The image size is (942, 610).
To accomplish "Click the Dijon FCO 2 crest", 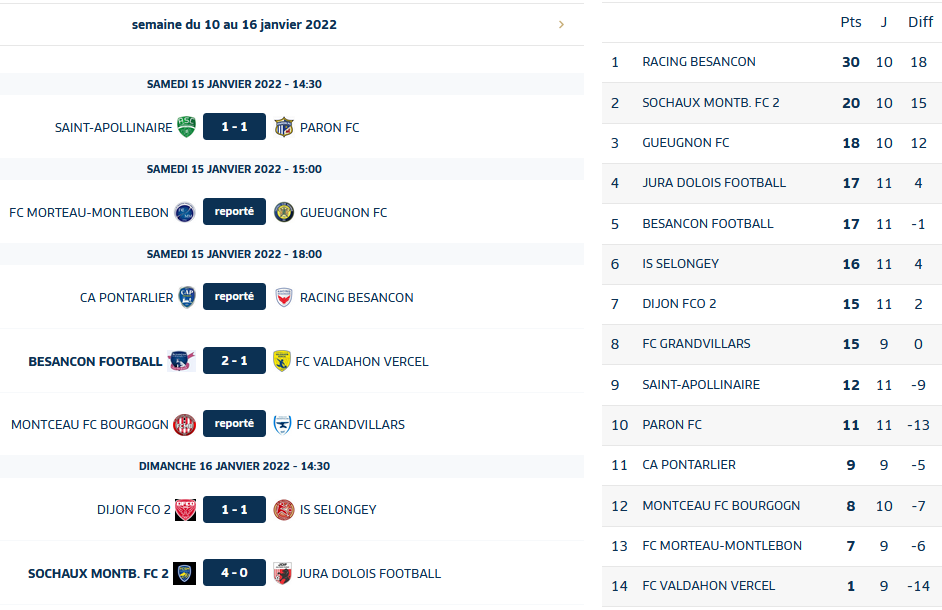I will (x=185, y=509).
